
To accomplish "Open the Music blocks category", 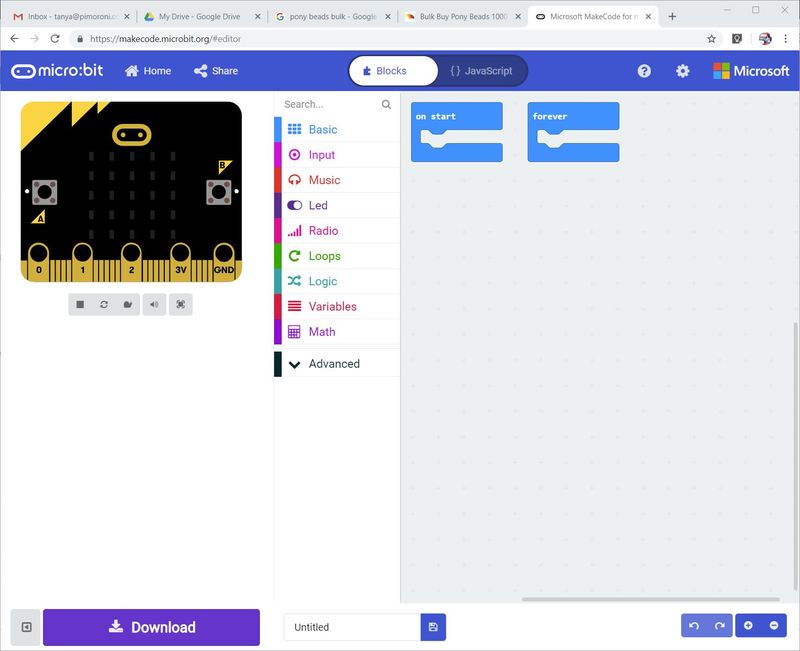I will pos(337,180).
